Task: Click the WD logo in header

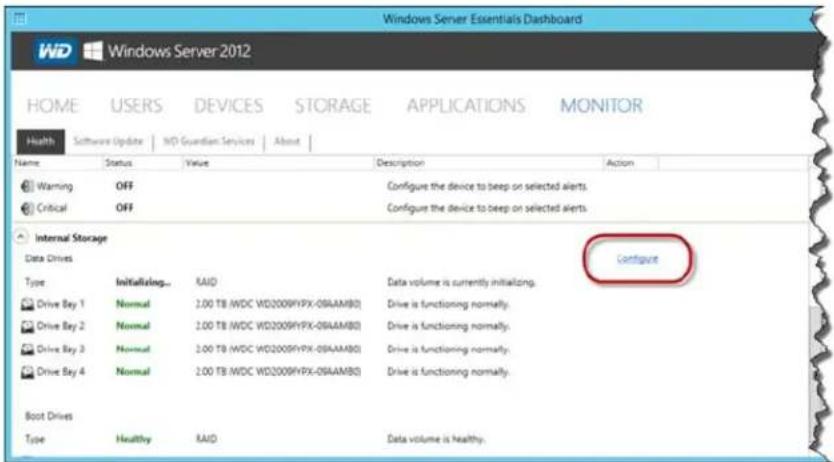Action: 54,52
